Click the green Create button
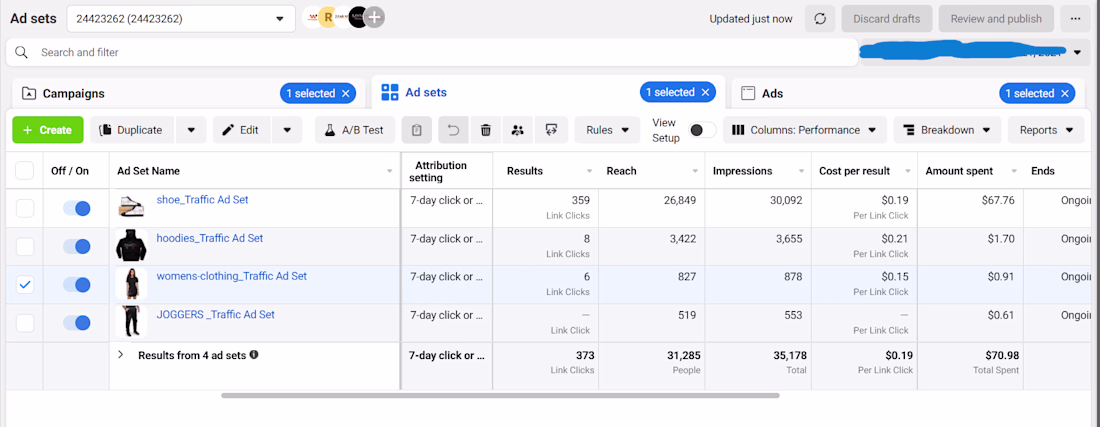The image size is (1100, 427). point(48,130)
